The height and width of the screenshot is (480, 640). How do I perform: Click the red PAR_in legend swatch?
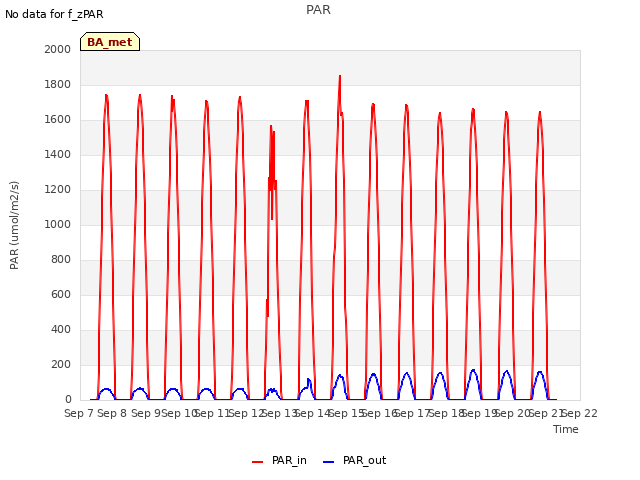click(258, 462)
